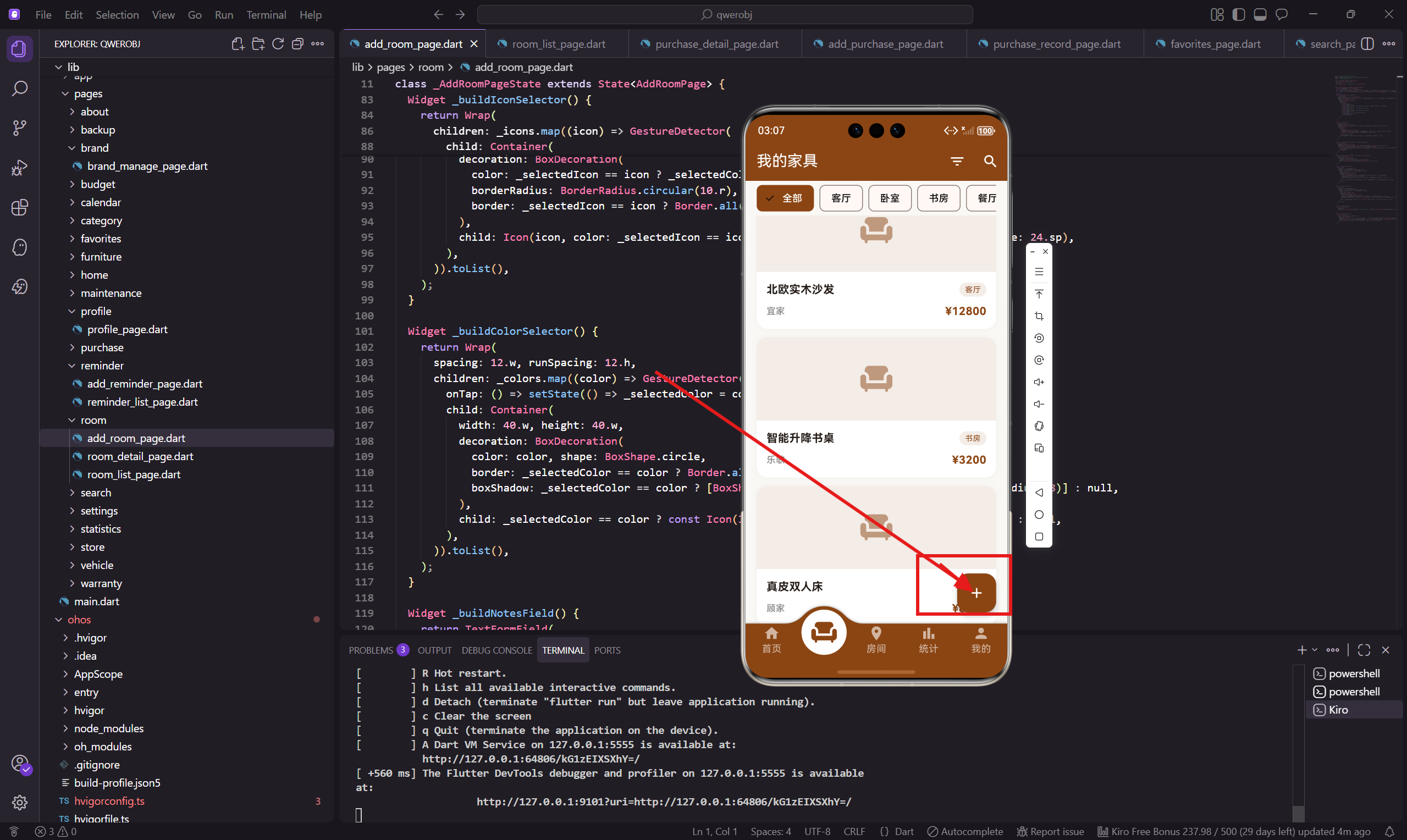1407x840 pixels.
Task: Tap the search icon in the furniture app header
Action: (990, 161)
